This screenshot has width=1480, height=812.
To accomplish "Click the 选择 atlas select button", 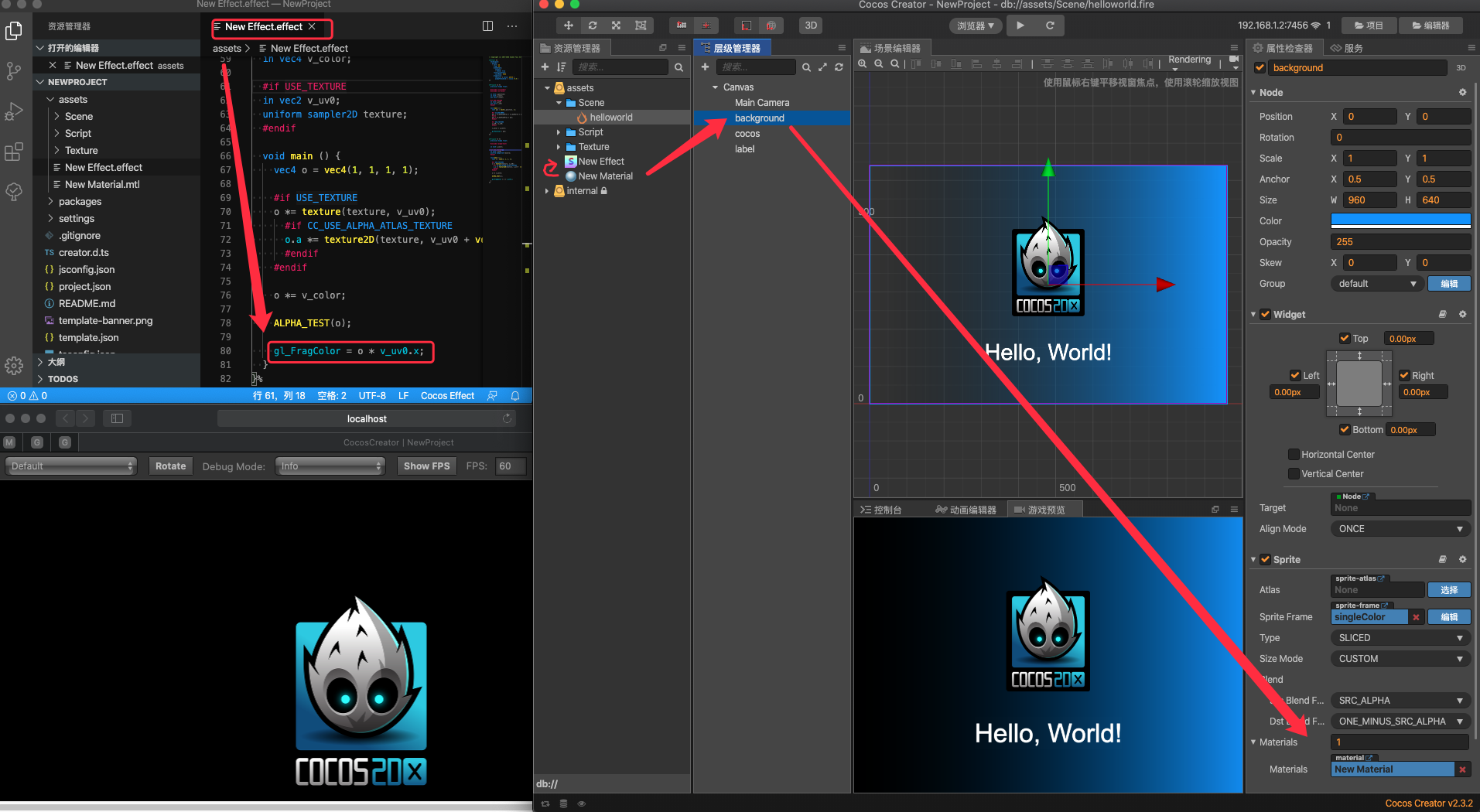I will pos(1449,590).
